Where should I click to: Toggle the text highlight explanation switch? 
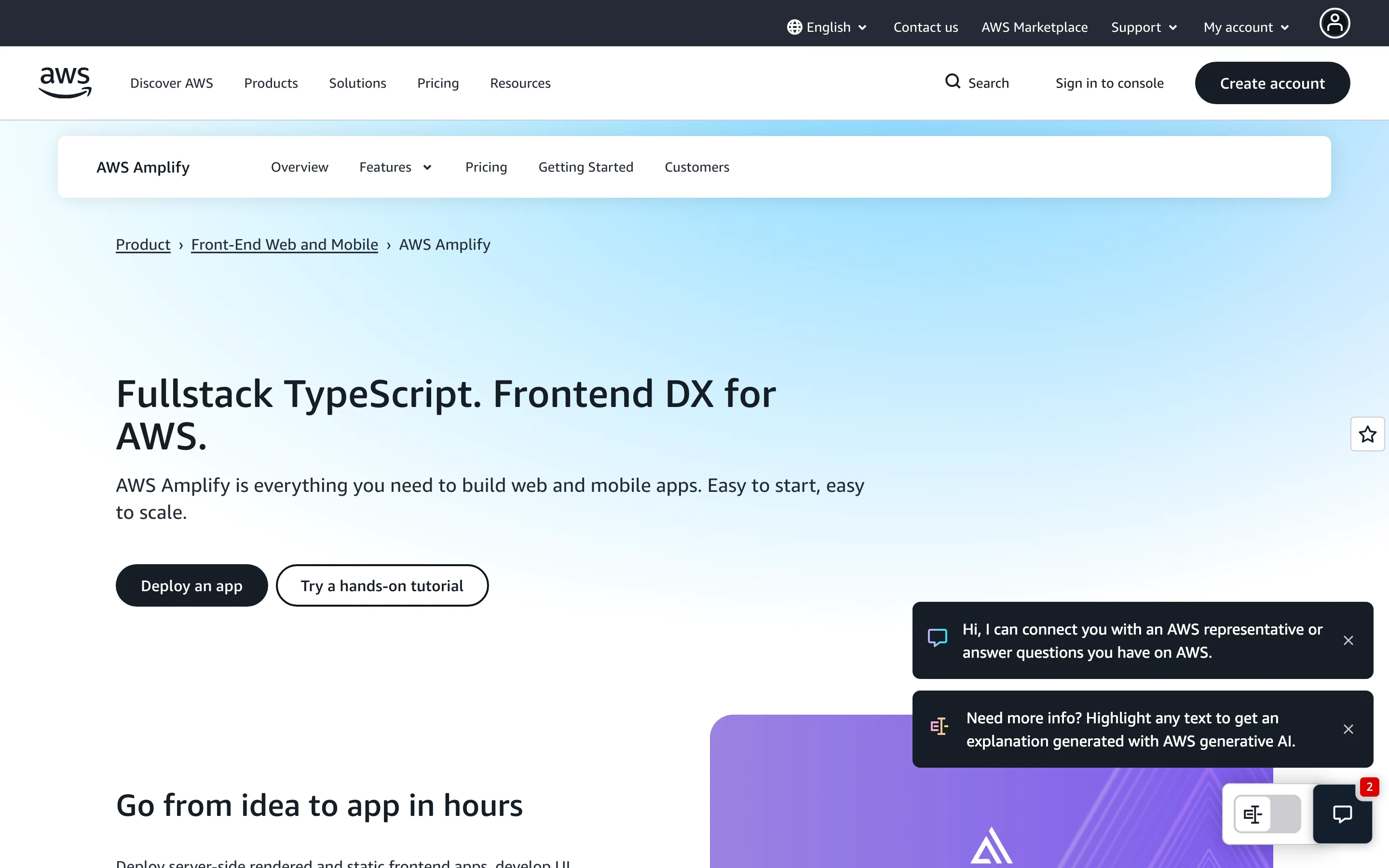1267,814
